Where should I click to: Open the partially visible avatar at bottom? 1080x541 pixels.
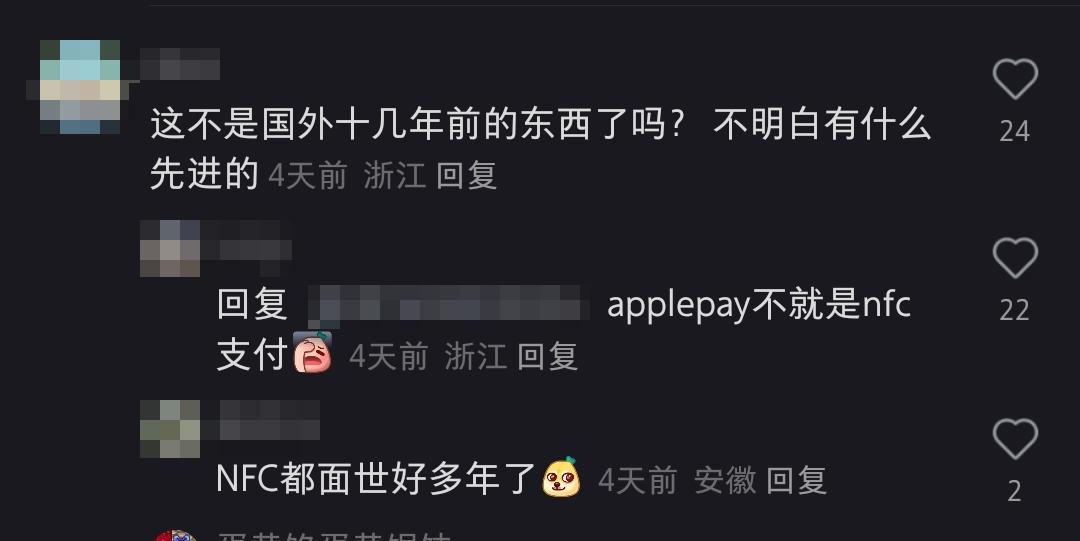[x=175, y=535]
